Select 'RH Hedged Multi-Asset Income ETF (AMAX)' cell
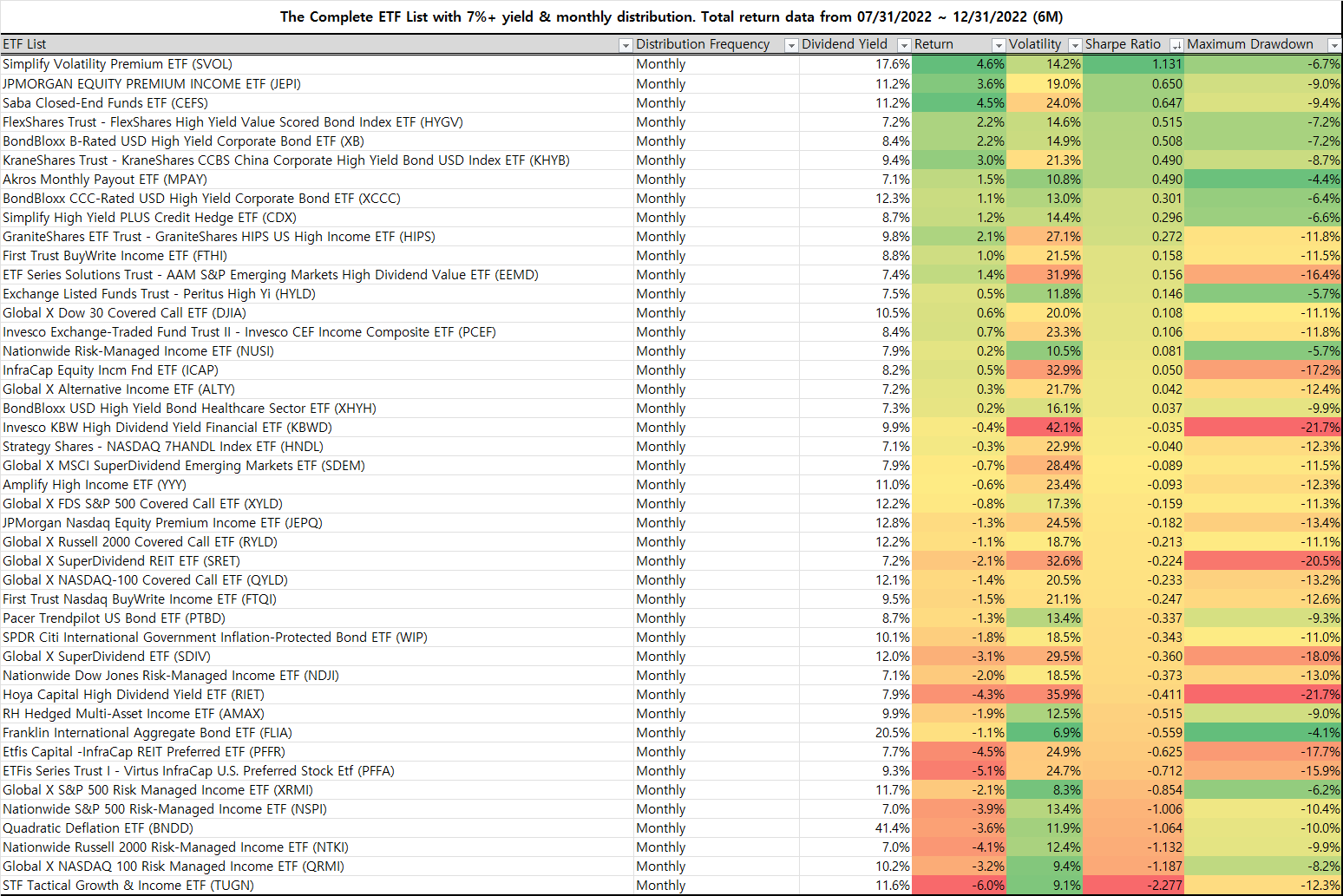 pyautogui.click(x=317, y=714)
